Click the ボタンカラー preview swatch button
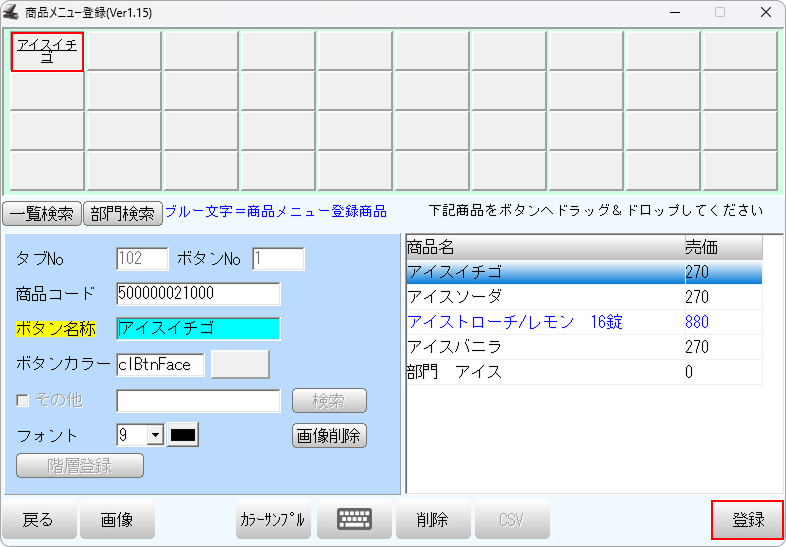Image resolution: width=786 pixels, height=547 pixels. (x=240, y=364)
